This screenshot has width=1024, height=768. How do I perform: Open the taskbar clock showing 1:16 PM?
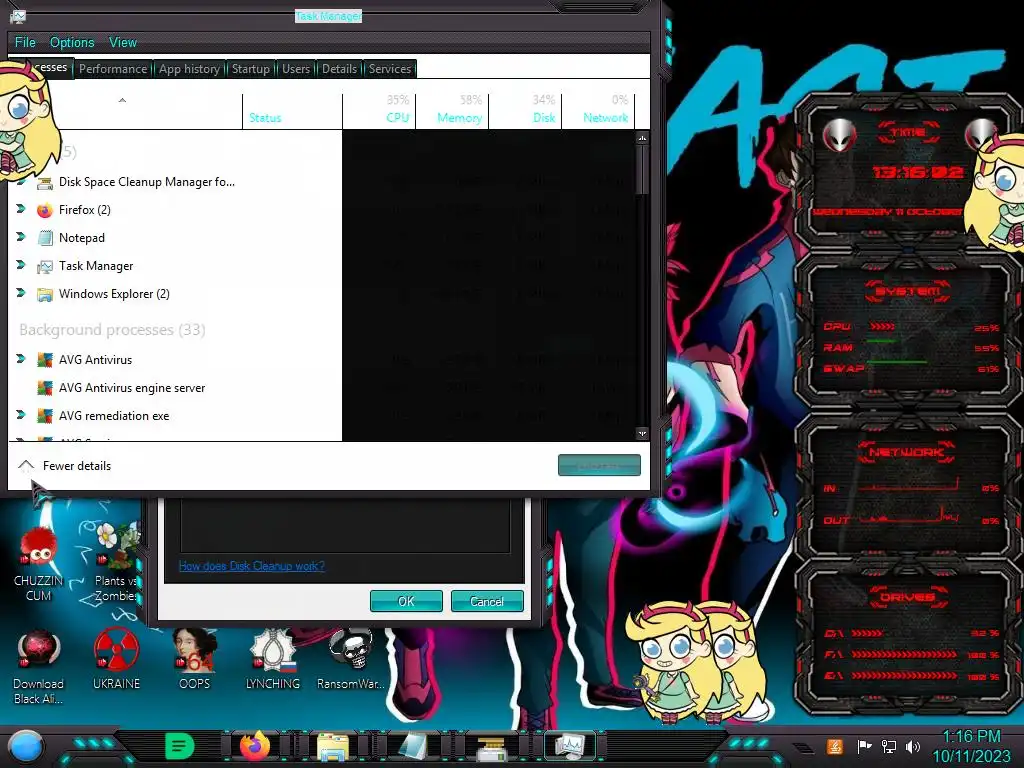[971, 746]
